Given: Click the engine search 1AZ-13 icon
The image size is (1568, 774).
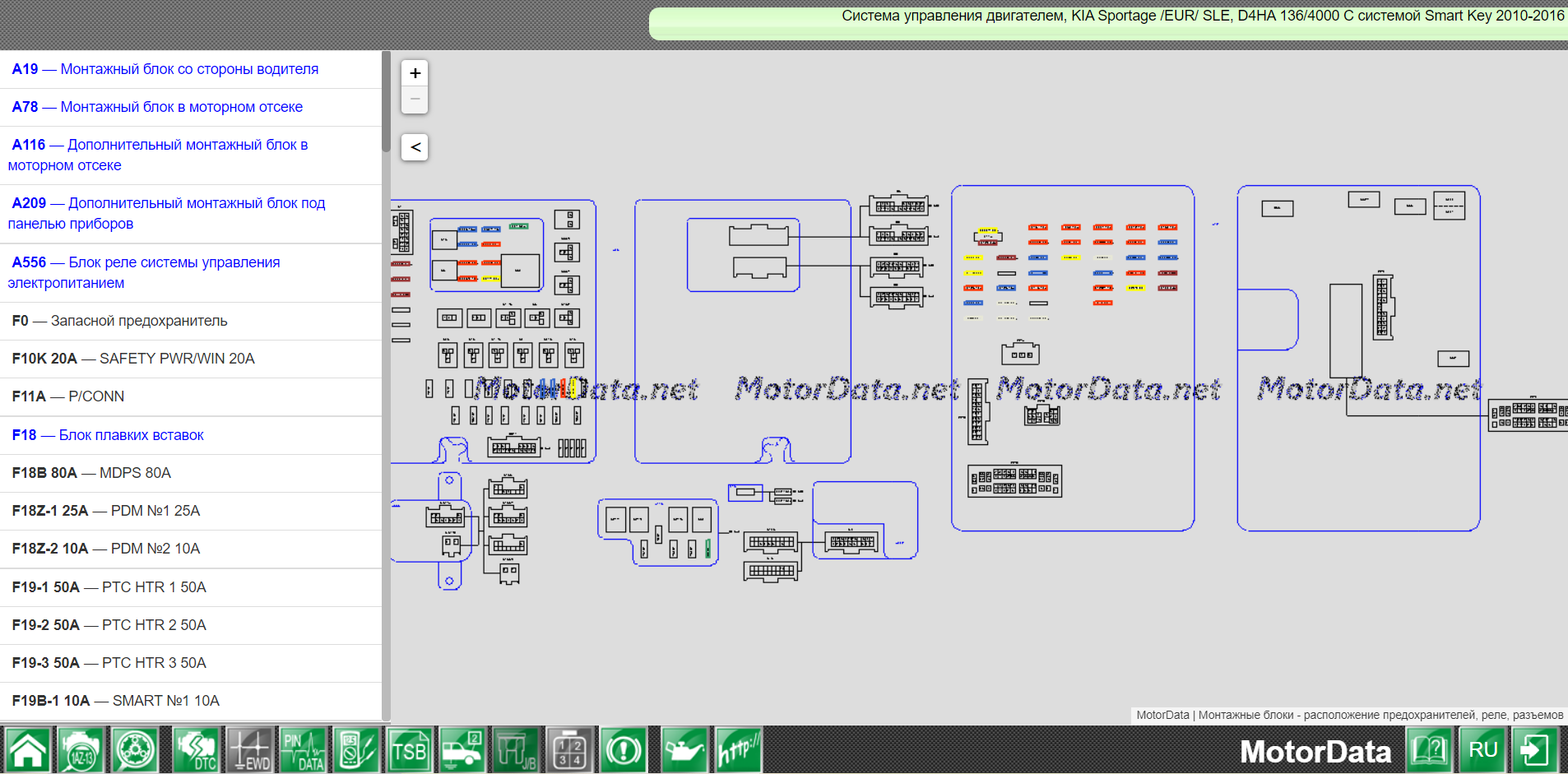Looking at the screenshot, I should pyautogui.click(x=81, y=750).
